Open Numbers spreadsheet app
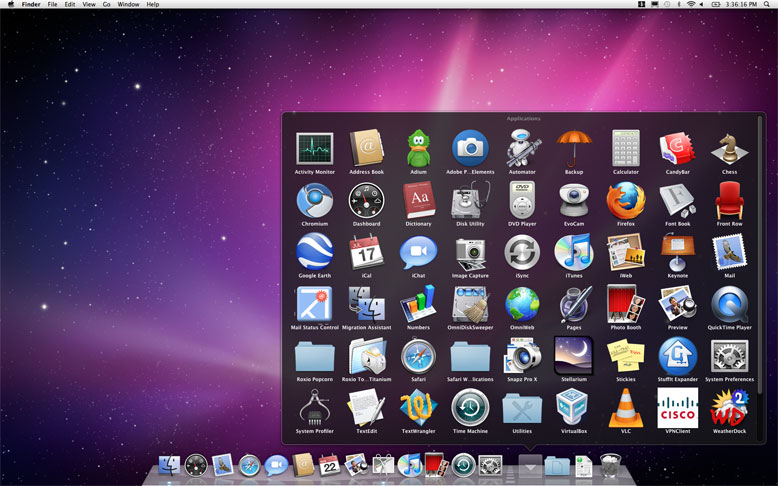Image resolution: width=778 pixels, height=486 pixels. [x=418, y=304]
